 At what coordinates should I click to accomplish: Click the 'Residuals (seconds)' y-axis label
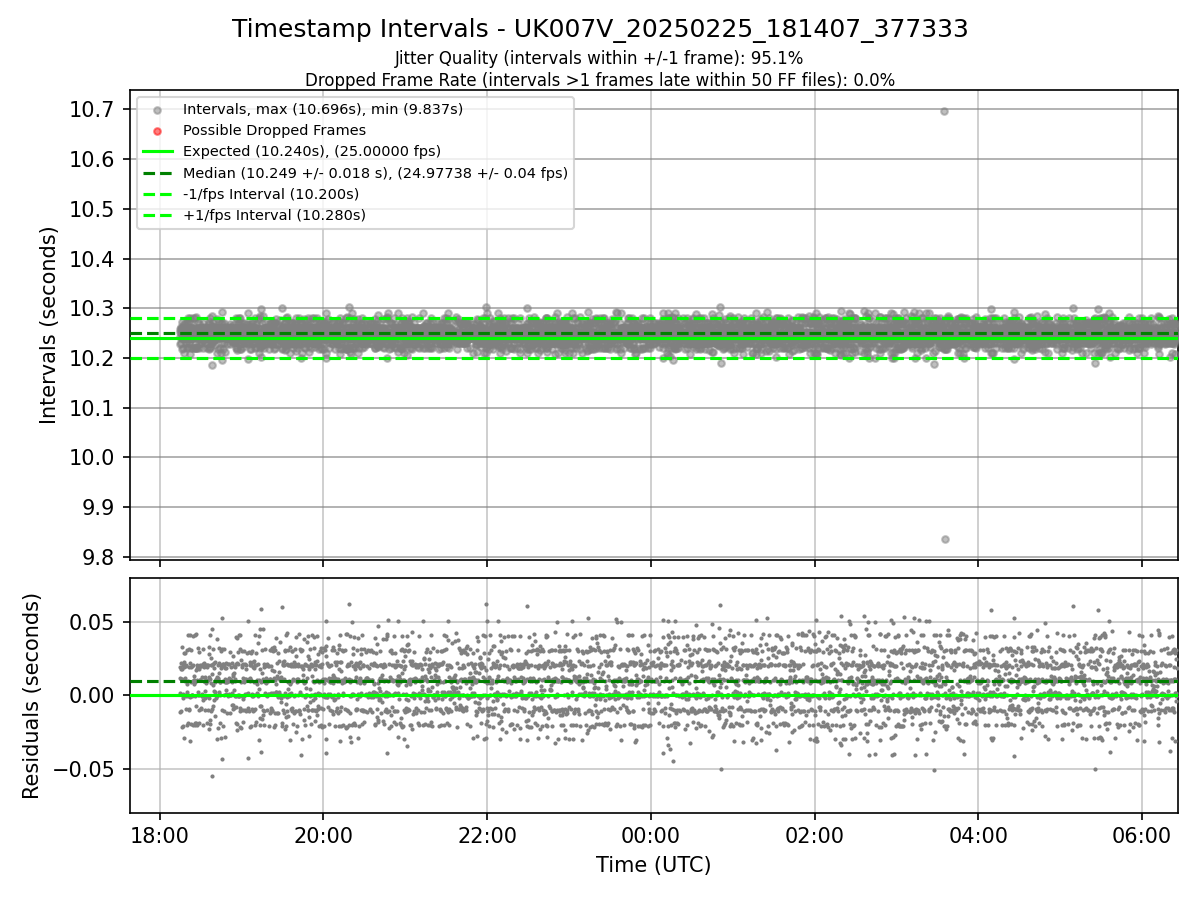click(x=32, y=696)
